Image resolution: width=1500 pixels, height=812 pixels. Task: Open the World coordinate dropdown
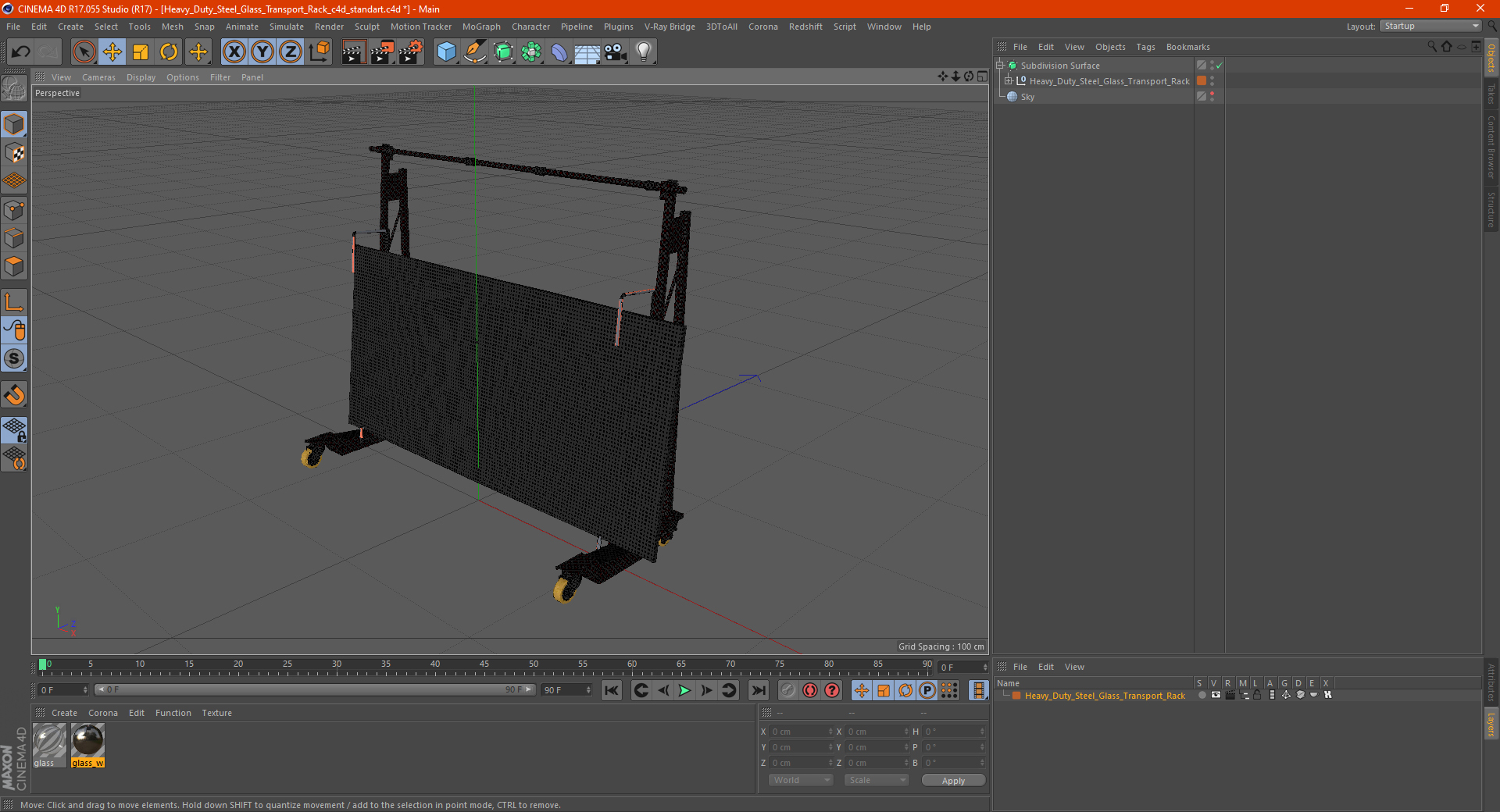click(801, 780)
